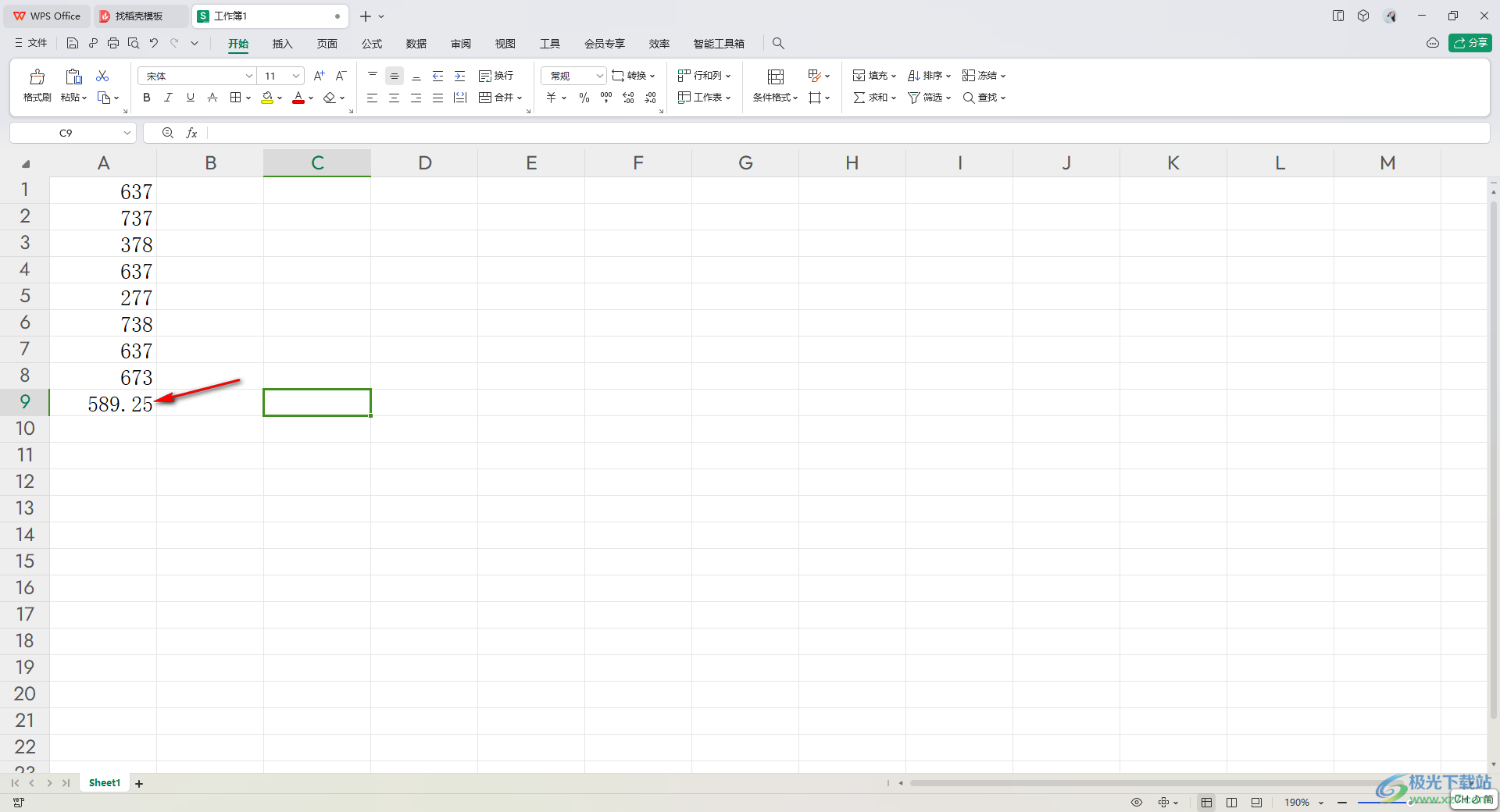Click the Find (查找) button
This screenshot has height=812, width=1500.
point(983,98)
